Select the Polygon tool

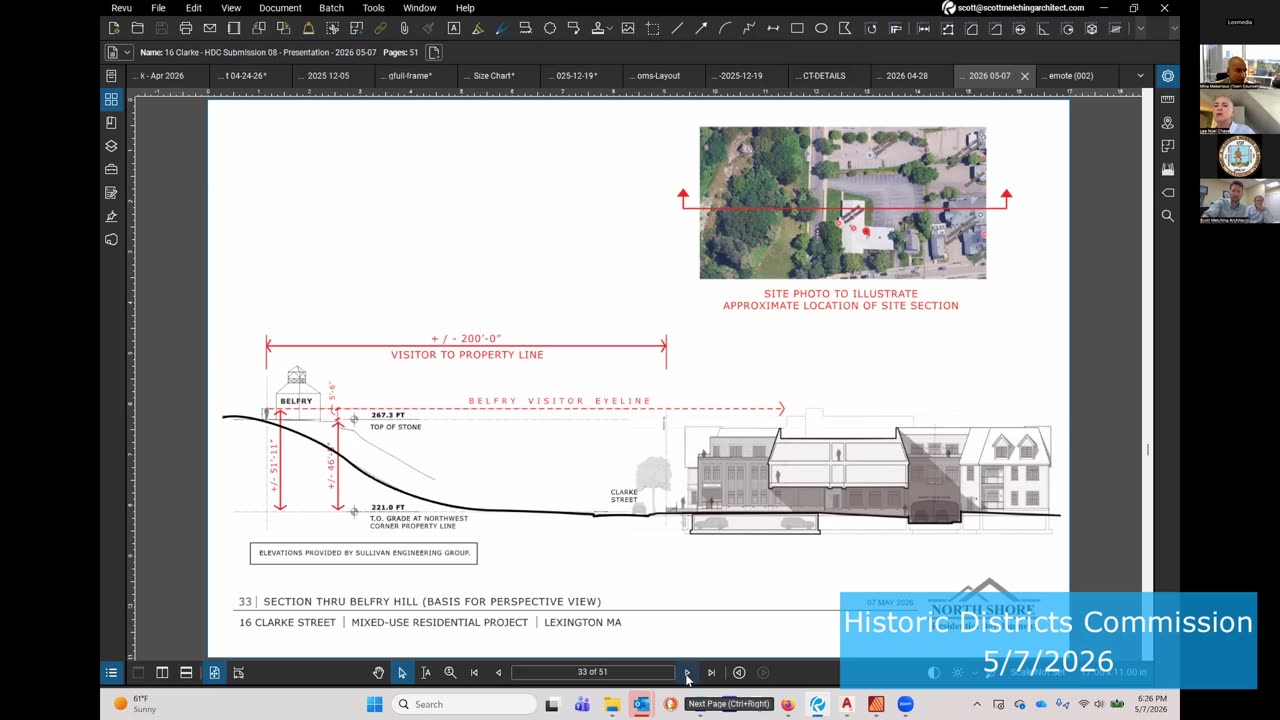(845, 29)
